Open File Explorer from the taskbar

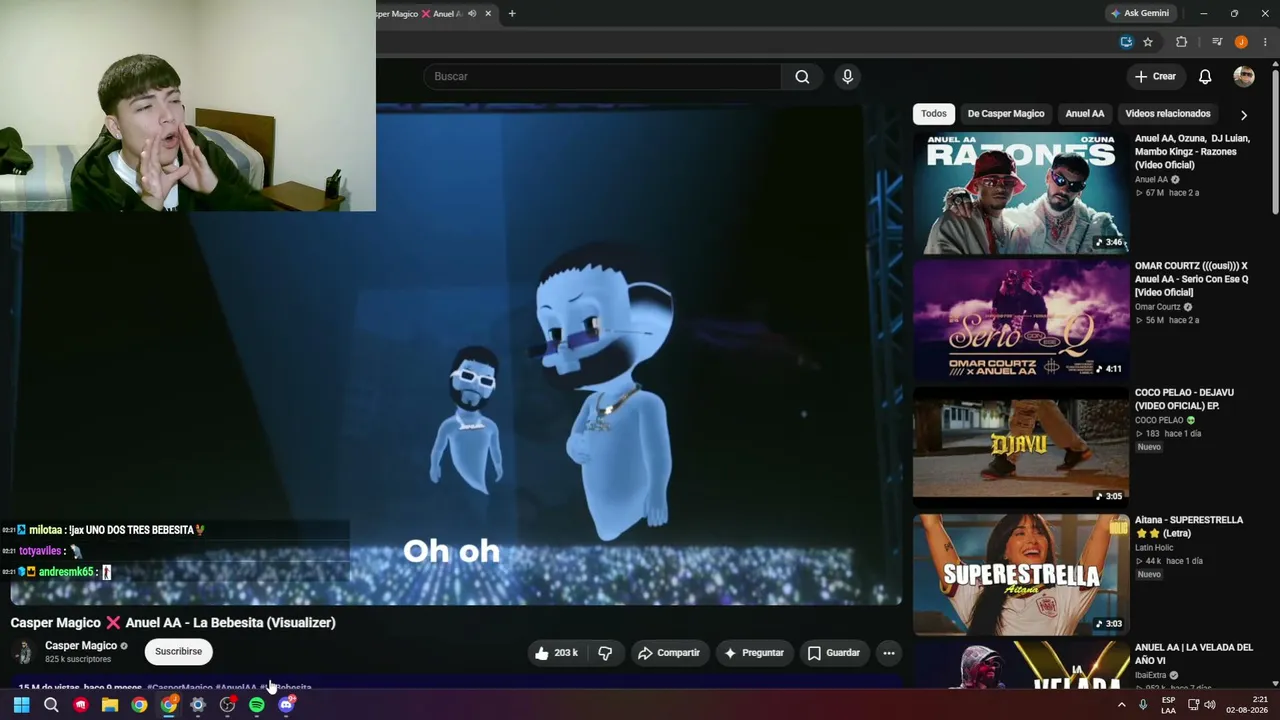tap(110, 705)
